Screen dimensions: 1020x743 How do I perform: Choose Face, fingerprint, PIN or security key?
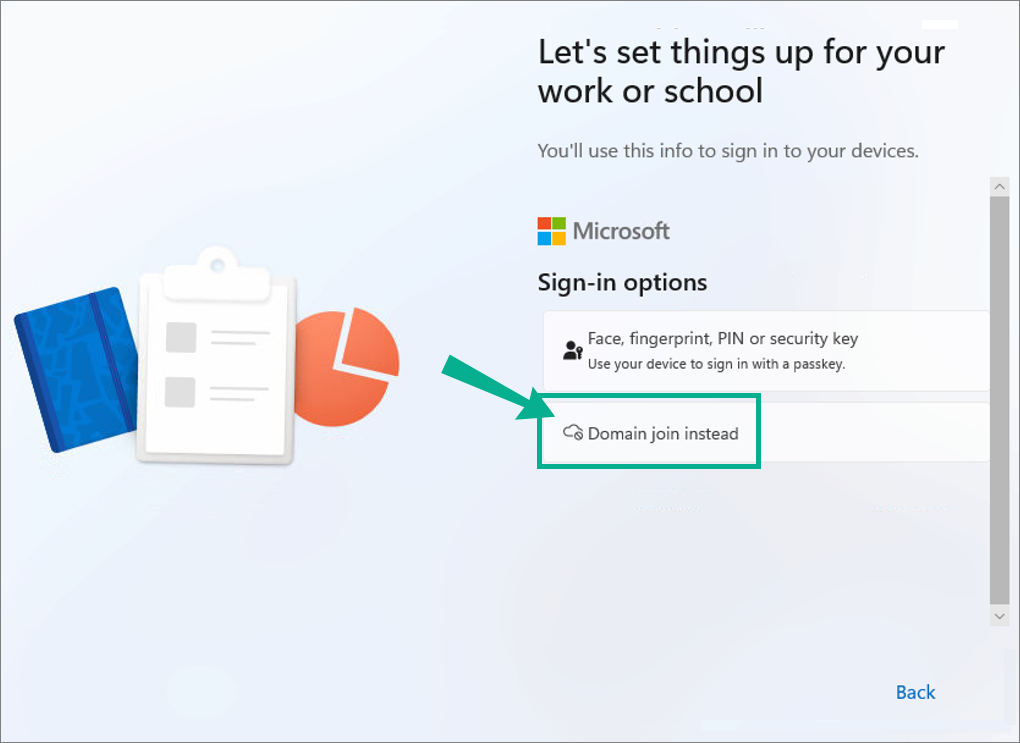766,351
